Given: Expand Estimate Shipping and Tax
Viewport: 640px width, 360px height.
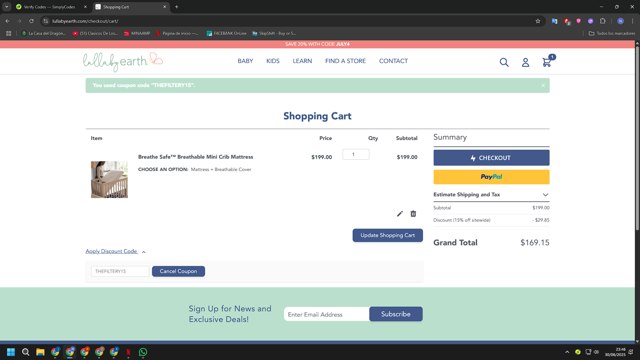Looking at the screenshot, I should pos(491,195).
